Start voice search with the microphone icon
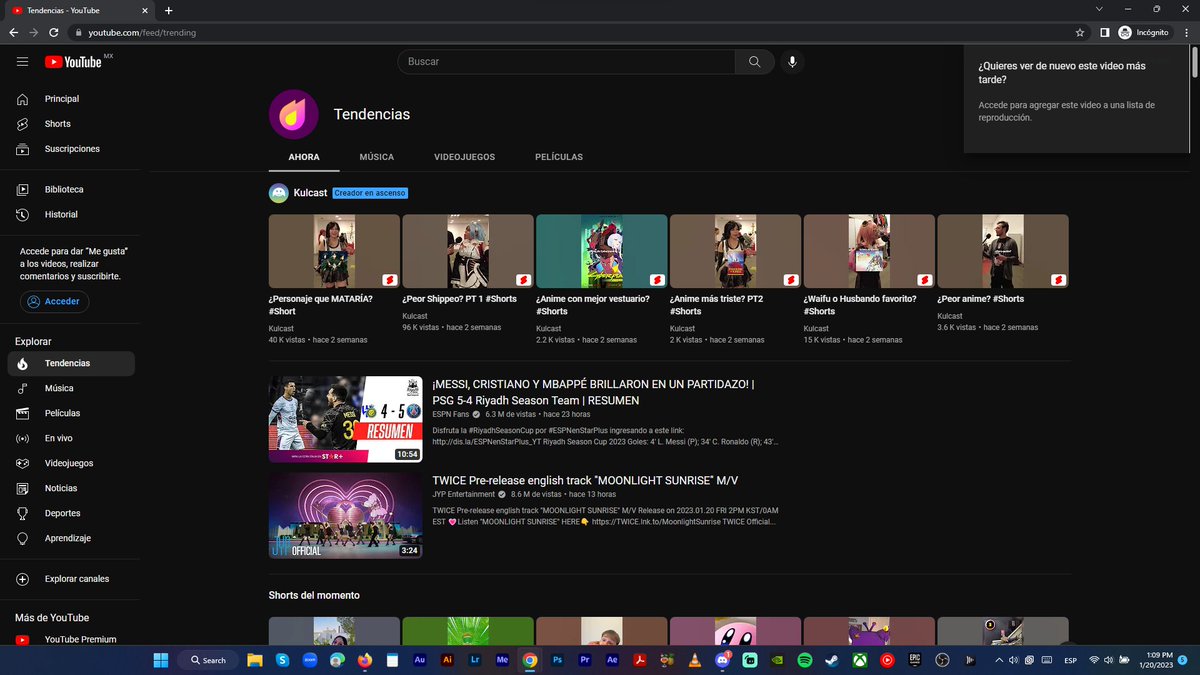The width and height of the screenshot is (1200, 675). 792,62
